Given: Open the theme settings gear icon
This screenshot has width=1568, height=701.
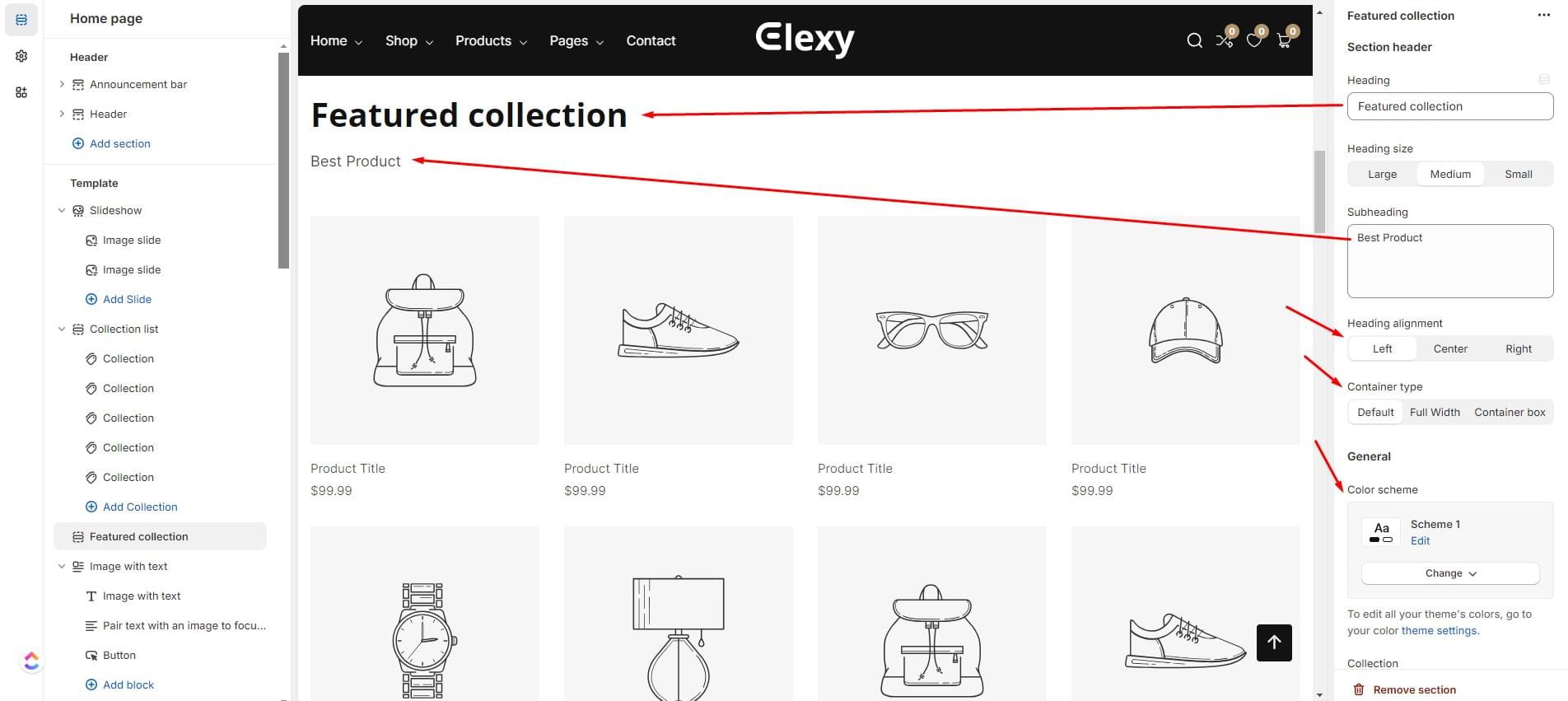Looking at the screenshot, I should point(21,56).
